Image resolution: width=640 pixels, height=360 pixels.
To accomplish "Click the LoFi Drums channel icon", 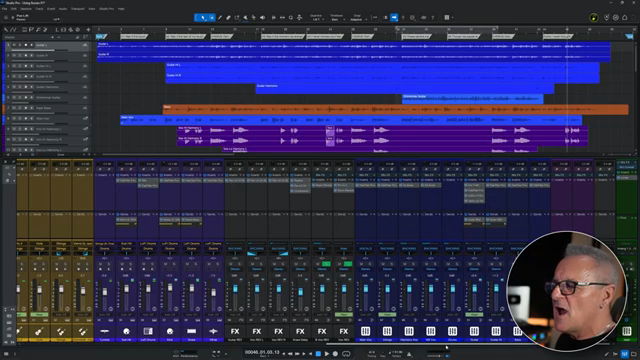I will 148,331.
